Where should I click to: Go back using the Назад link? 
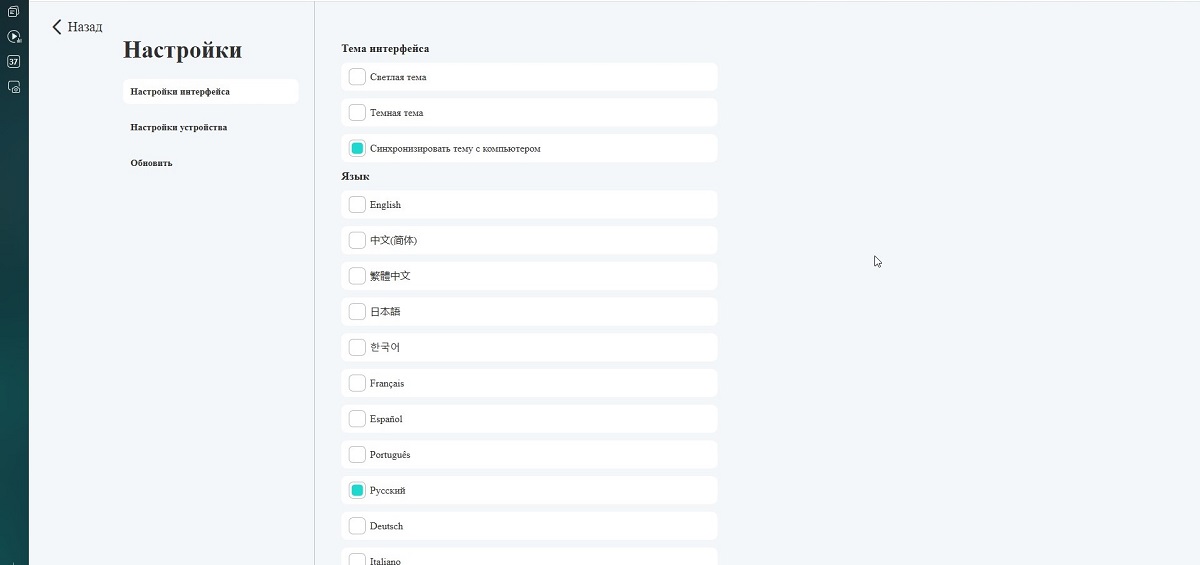[x=85, y=27]
